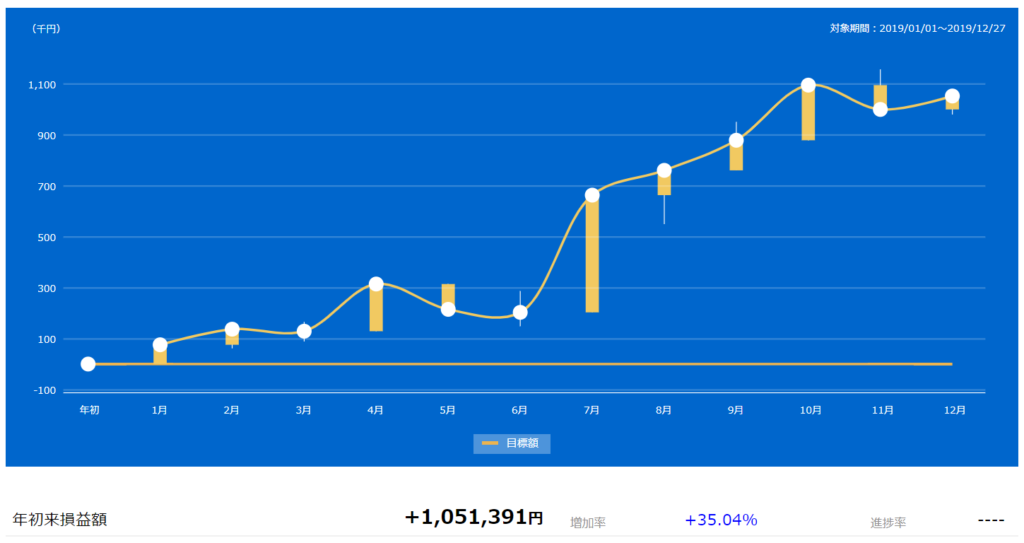The image size is (1024, 543).
Task: Click the 6月 x-axis label
Action: [520, 410]
